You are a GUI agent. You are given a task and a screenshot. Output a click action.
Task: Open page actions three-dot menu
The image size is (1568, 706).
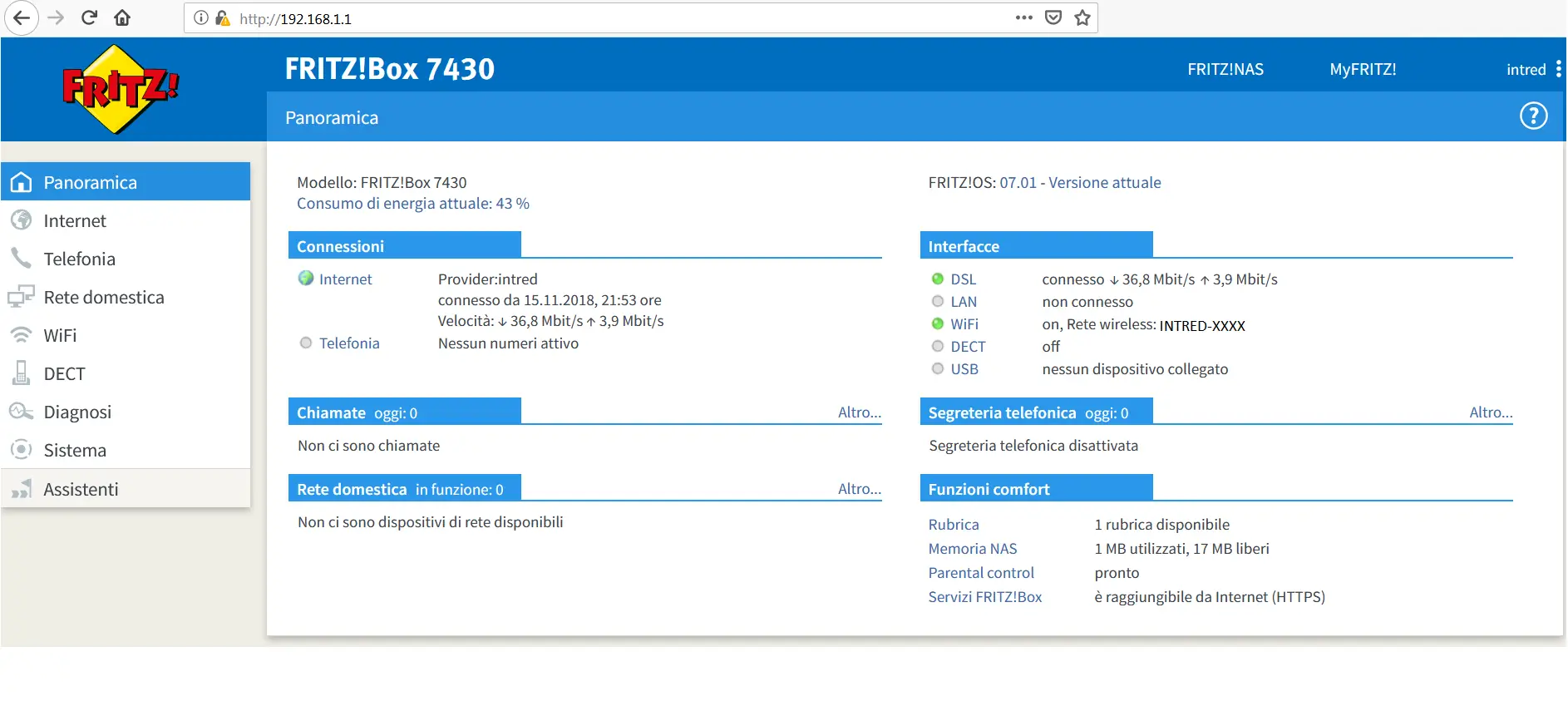coord(1024,17)
